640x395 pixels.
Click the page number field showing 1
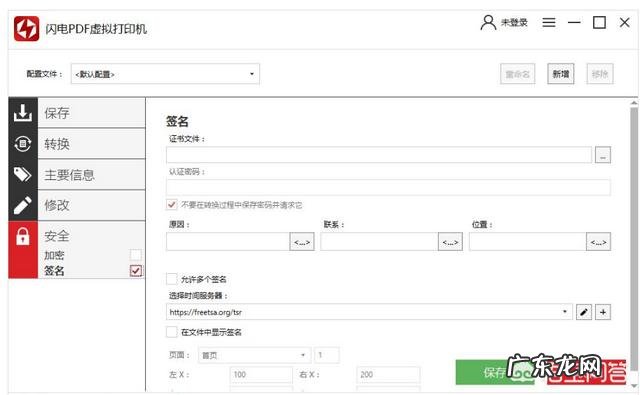[x=327, y=355]
